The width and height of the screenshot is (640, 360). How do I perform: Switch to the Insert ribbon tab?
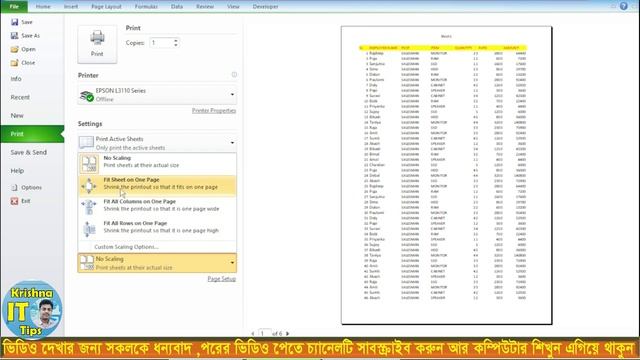click(71, 7)
